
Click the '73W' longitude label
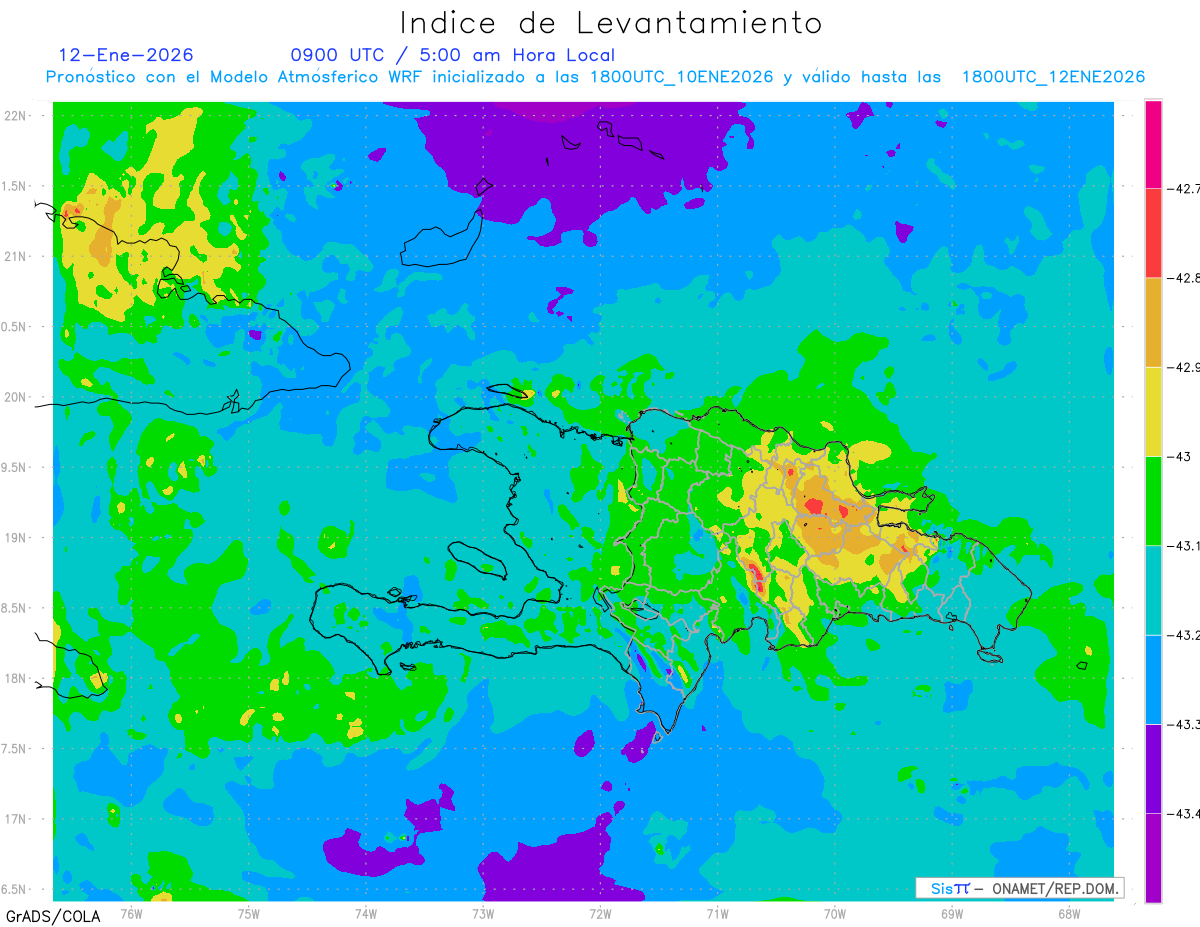click(483, 912)
